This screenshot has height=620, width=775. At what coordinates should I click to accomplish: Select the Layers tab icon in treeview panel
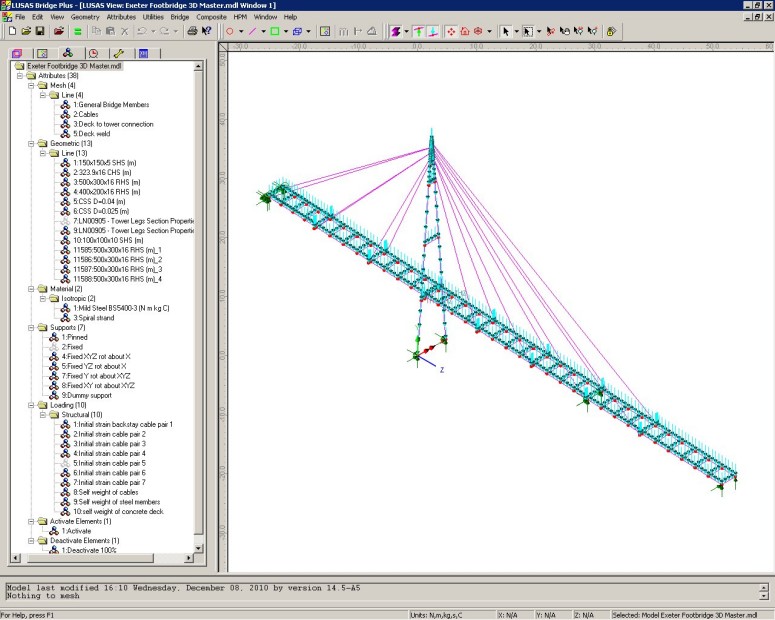point(17,53)
